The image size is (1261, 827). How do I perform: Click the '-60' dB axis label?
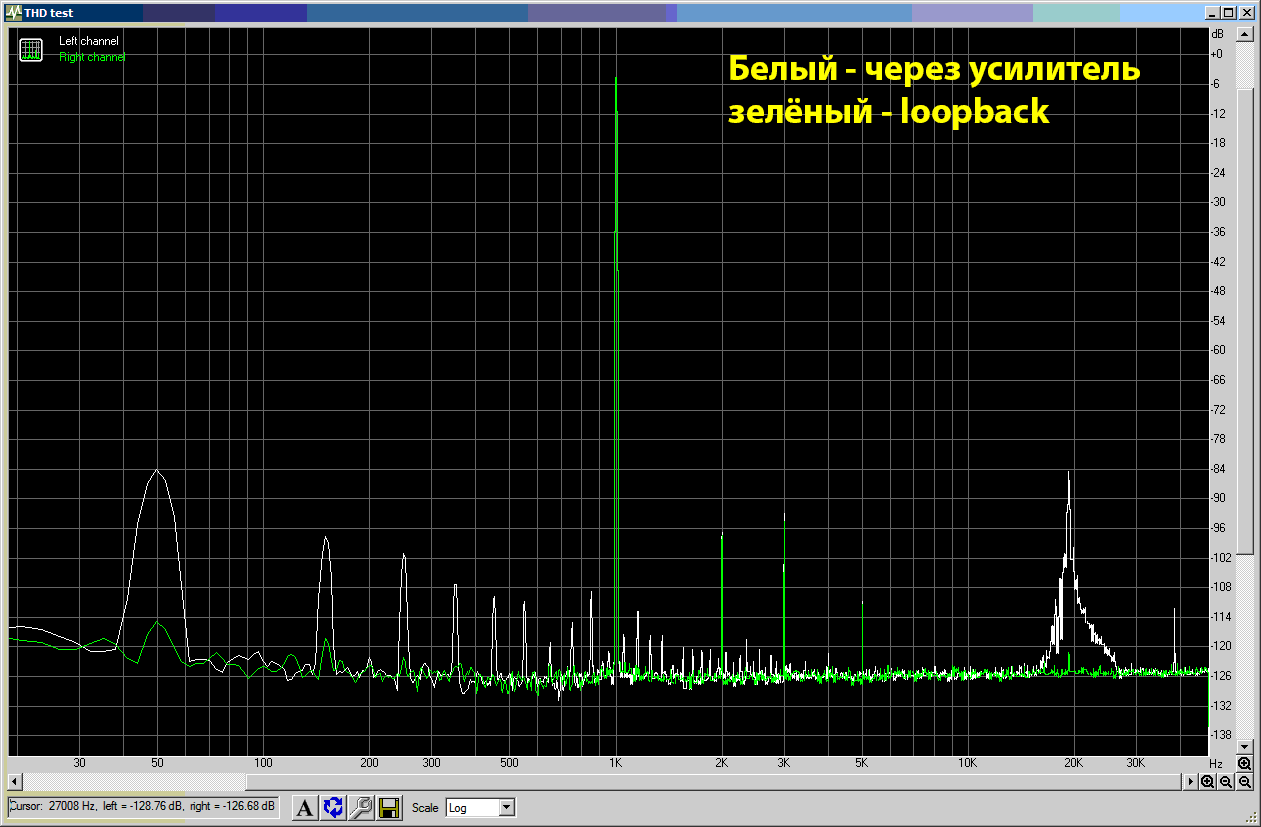click(1217, 350)
